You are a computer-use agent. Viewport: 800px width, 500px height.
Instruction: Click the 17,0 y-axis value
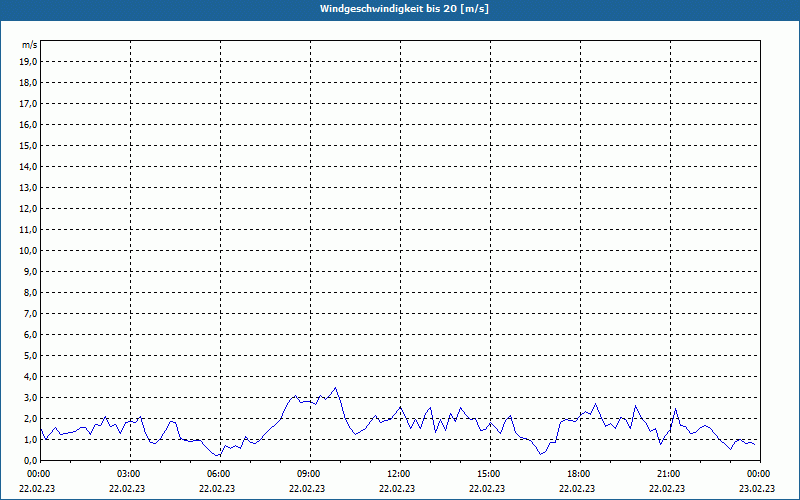pyautogui.click(x=28, y=104)
